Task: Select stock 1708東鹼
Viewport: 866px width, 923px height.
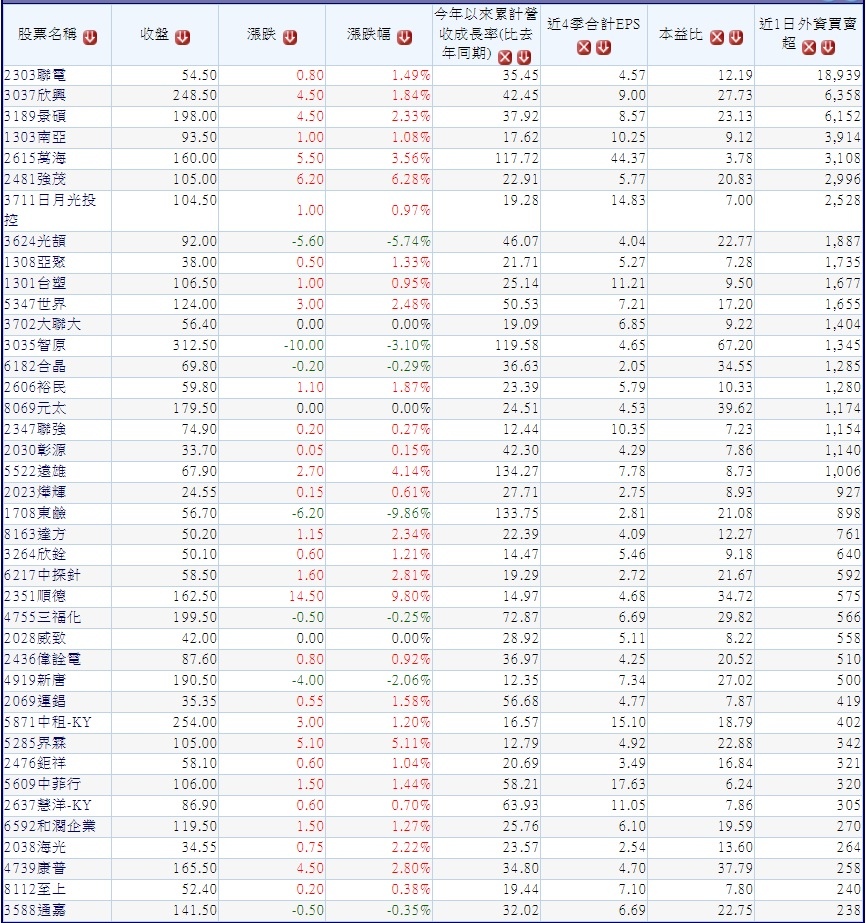Action: pyautogui.click(x=35, y=513)
